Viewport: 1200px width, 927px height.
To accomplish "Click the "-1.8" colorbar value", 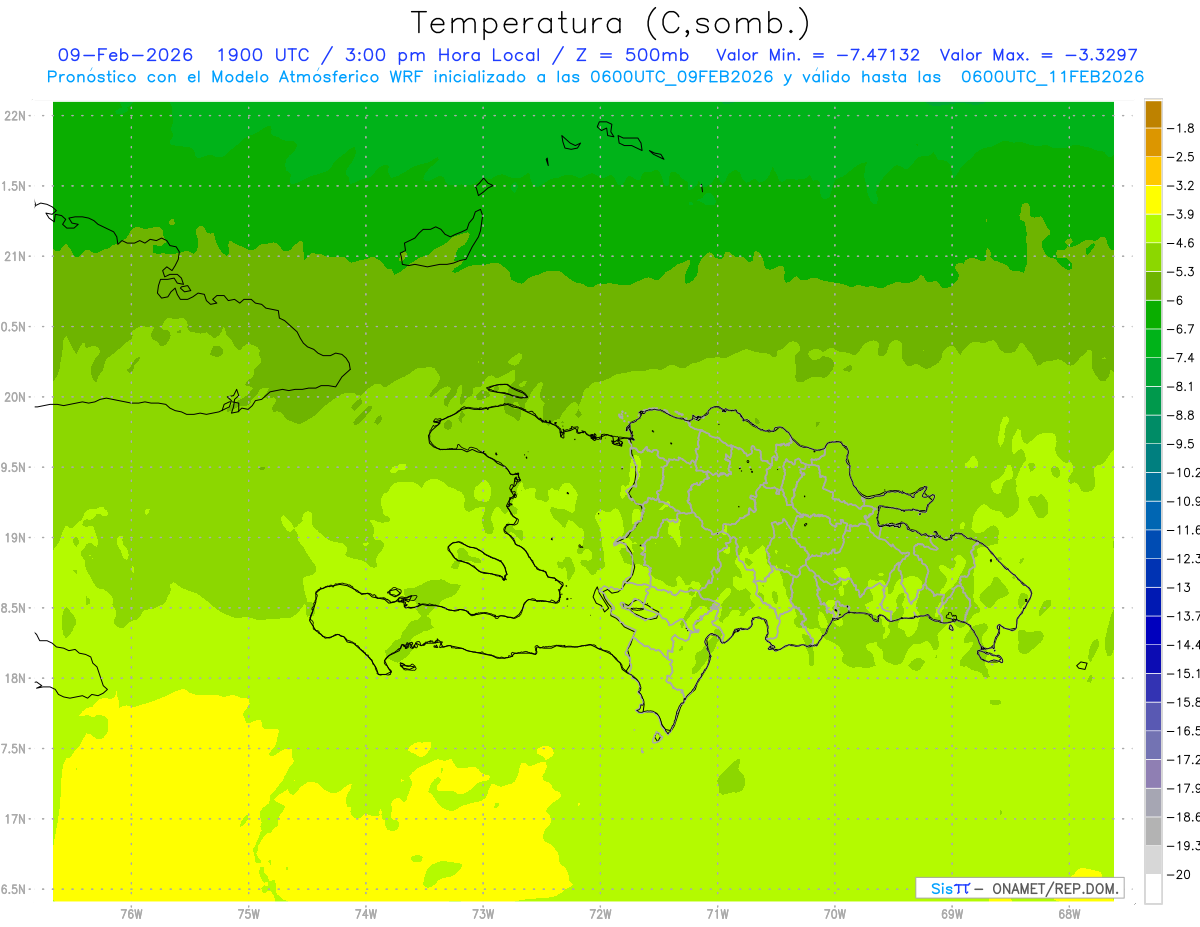I will (x=1182, y=128).
